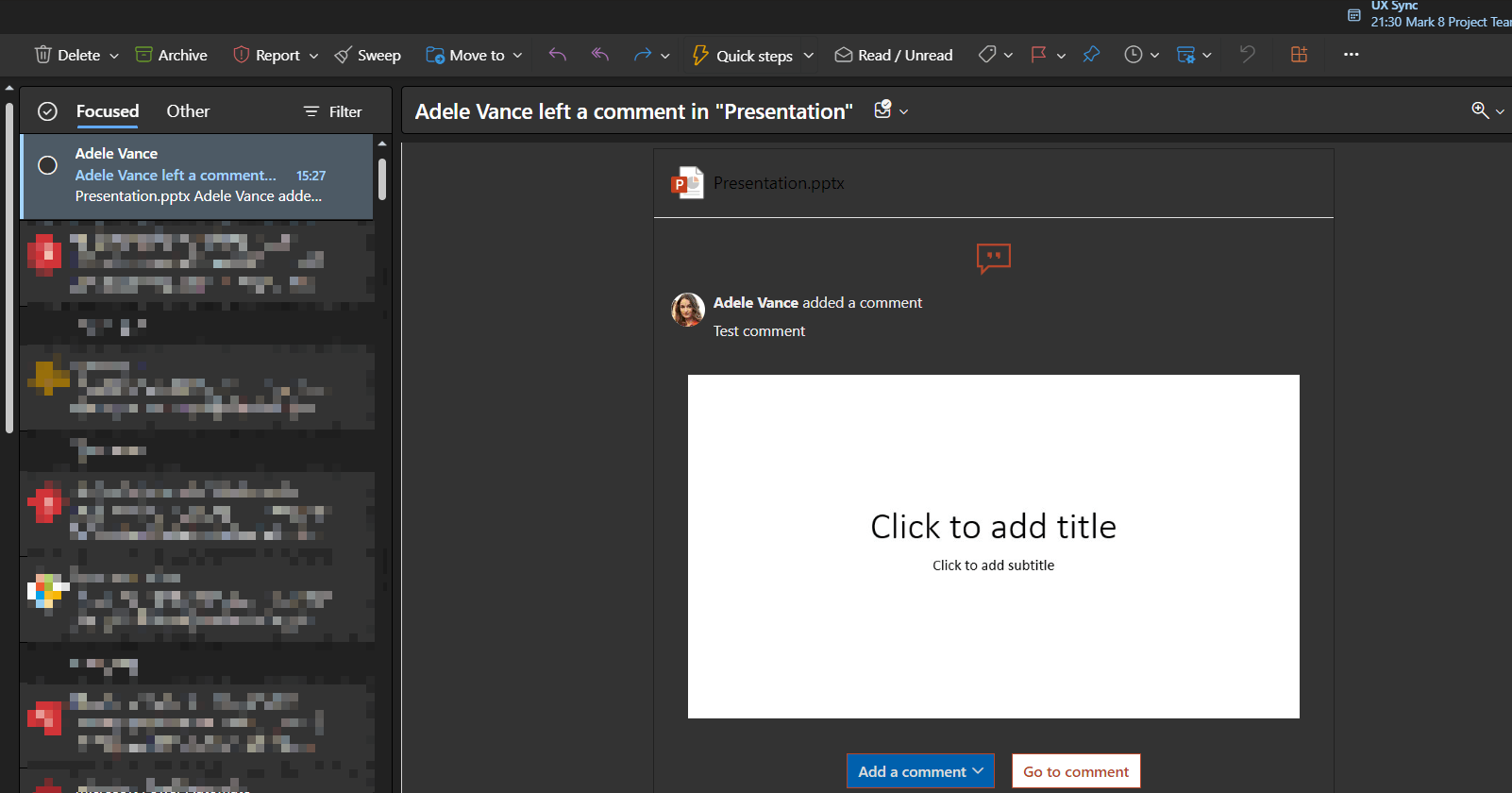Viewport: 1512px width, 793px height.
Task: Click the Move to folder icon
Action: pos(435,55)
